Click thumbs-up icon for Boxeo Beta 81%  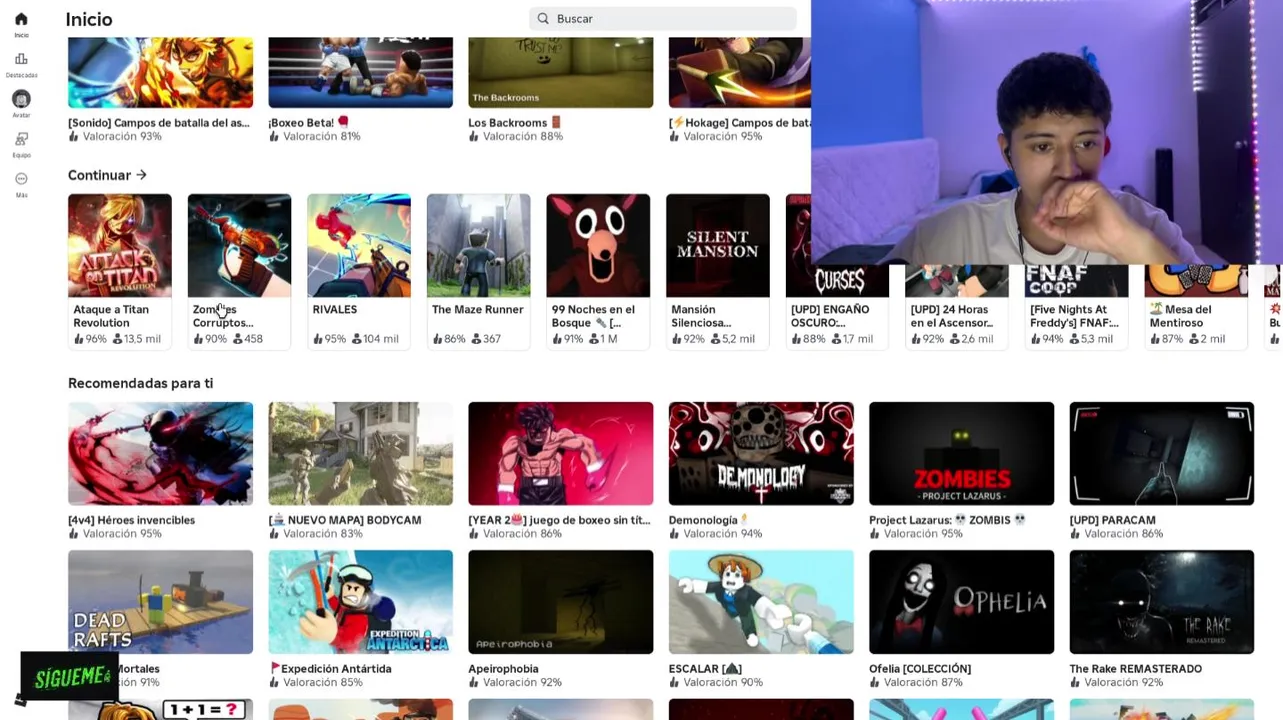pos(274,137)
